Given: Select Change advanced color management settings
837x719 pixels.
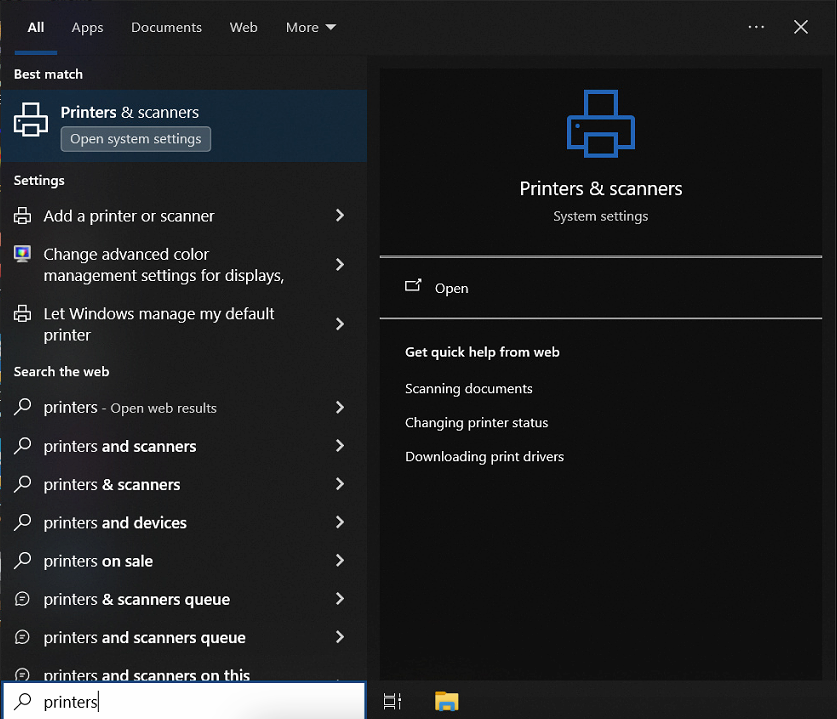Looking at the screenshot, I should click(163, 265).
